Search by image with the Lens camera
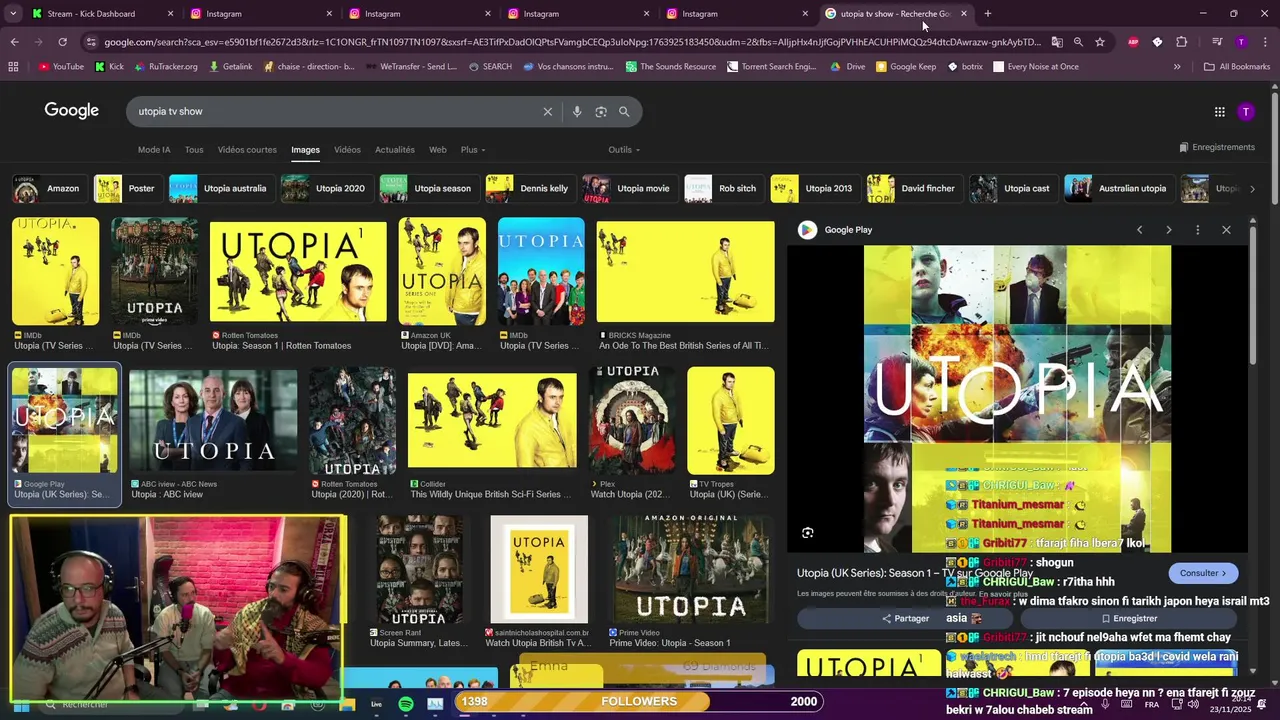The width and height of the screenshot is (1280, 720). (x=601, y=112)
